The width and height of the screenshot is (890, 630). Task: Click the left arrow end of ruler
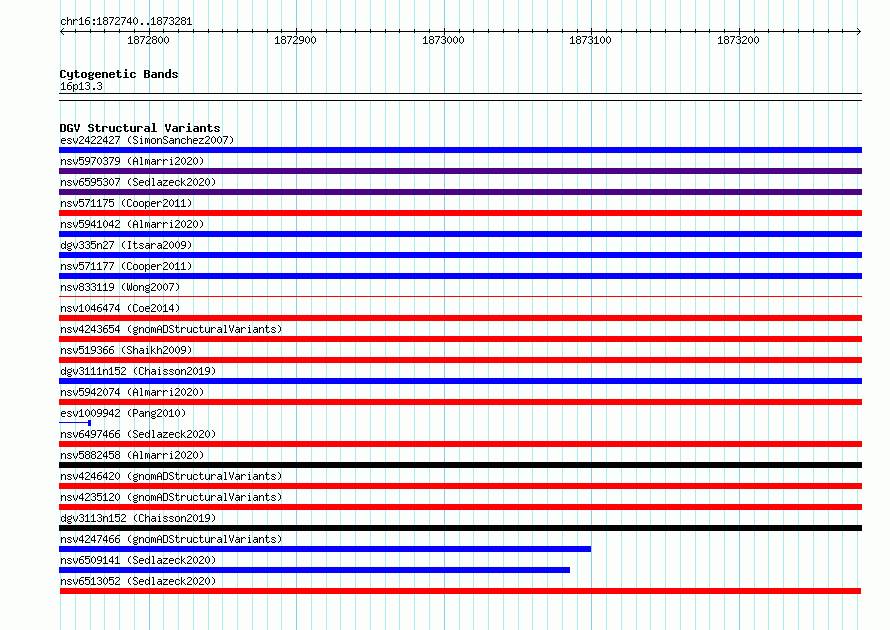pos(62,31)
